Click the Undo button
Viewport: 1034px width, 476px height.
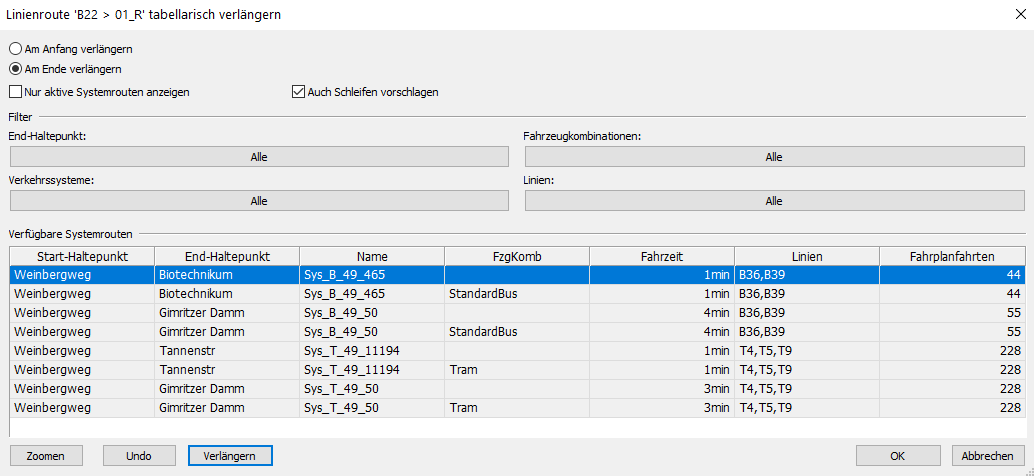coord(139,456)
